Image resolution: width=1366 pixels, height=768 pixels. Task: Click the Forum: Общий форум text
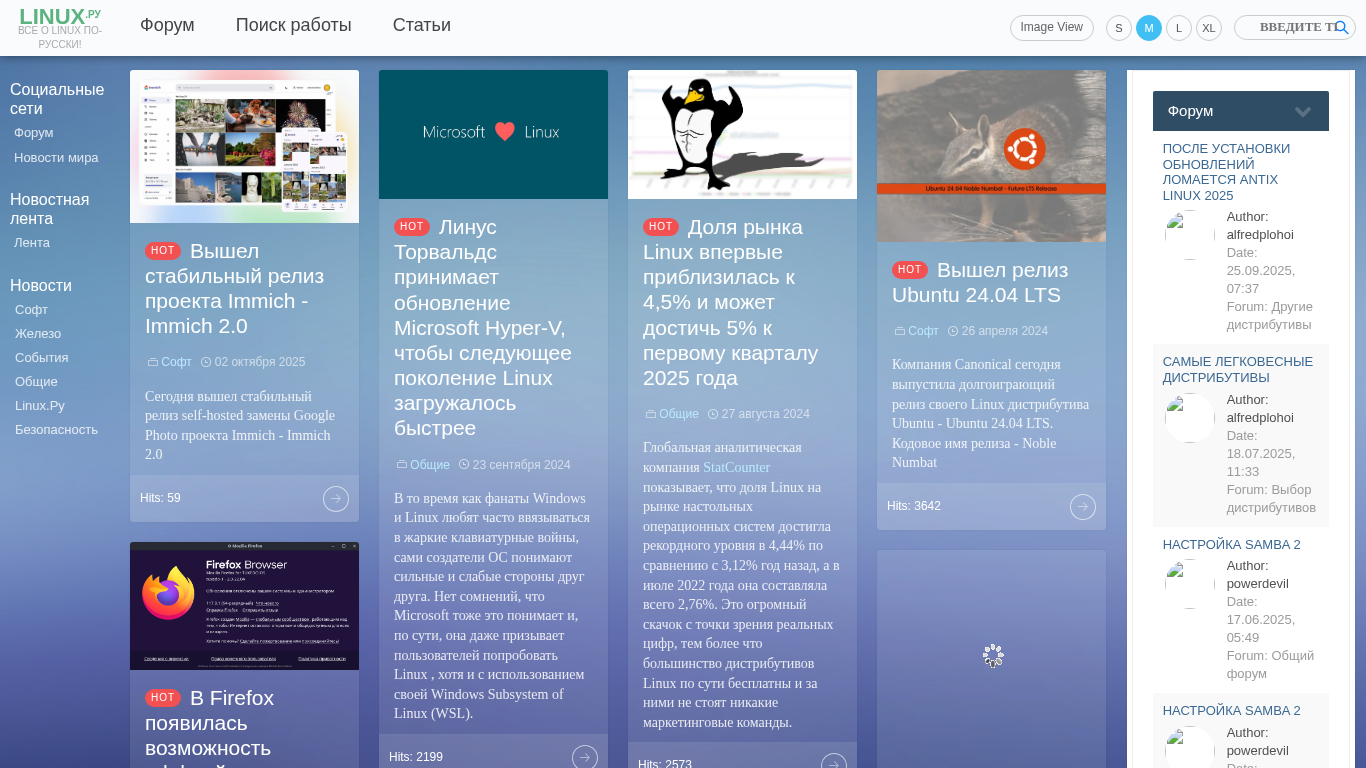coord(1270,665)
